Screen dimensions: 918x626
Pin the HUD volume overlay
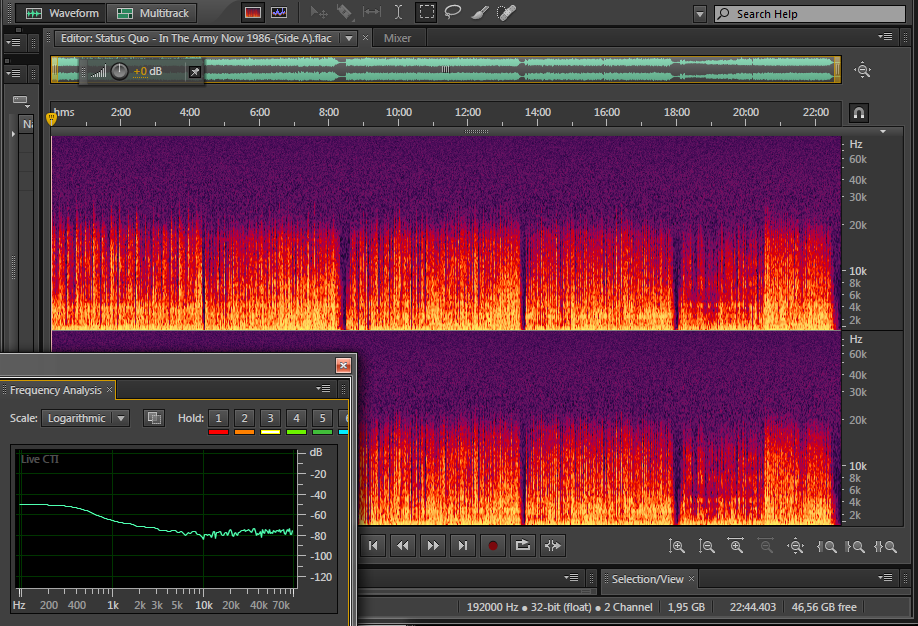pyautogui.click(x=194, y=72)
